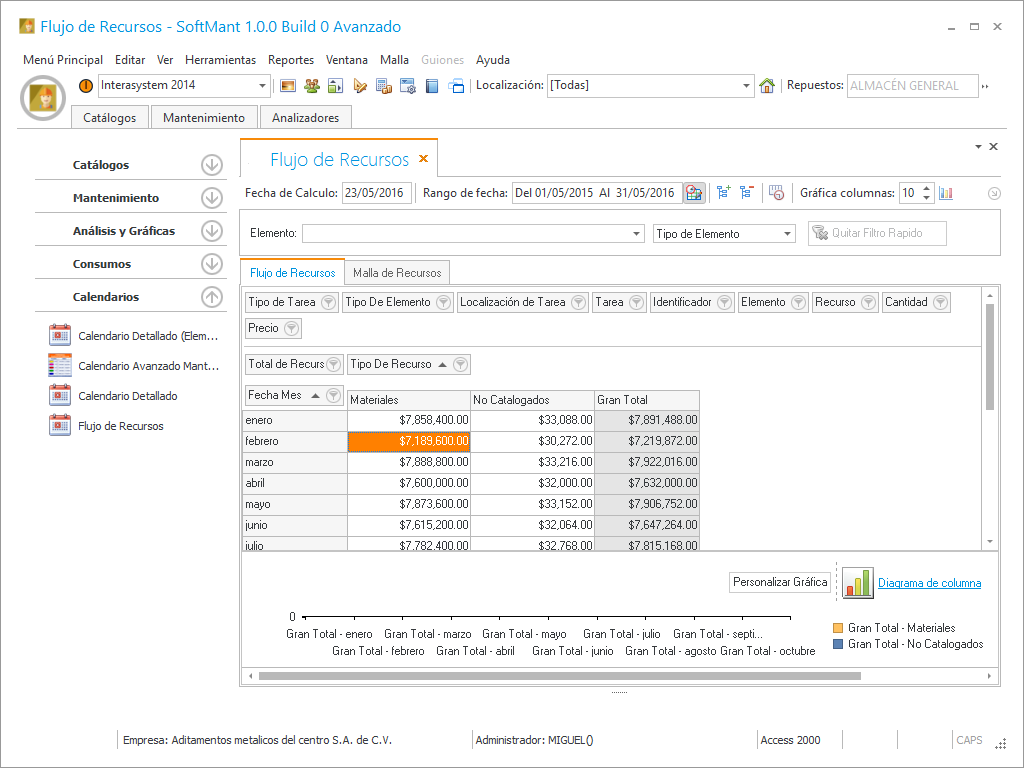Click the Fecha de Calculo date field

376,193
